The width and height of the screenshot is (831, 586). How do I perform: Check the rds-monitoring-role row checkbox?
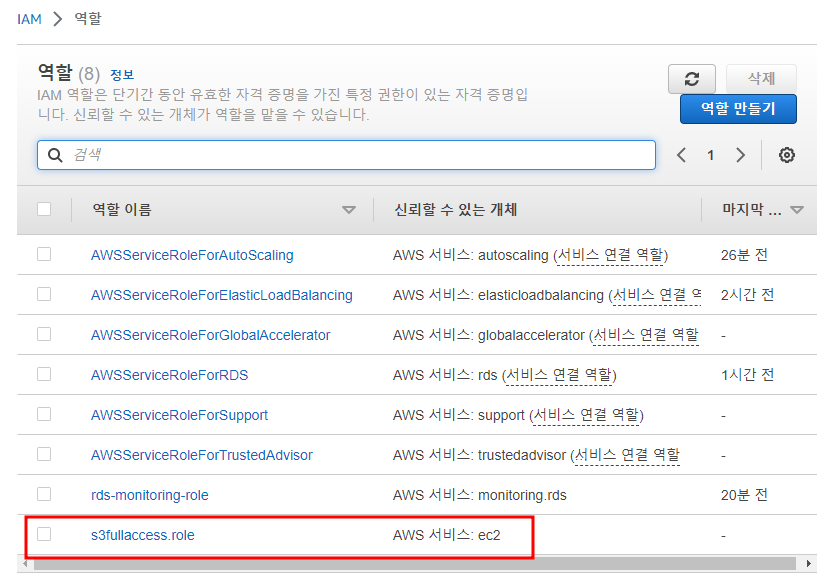click(x=44, y=494)
